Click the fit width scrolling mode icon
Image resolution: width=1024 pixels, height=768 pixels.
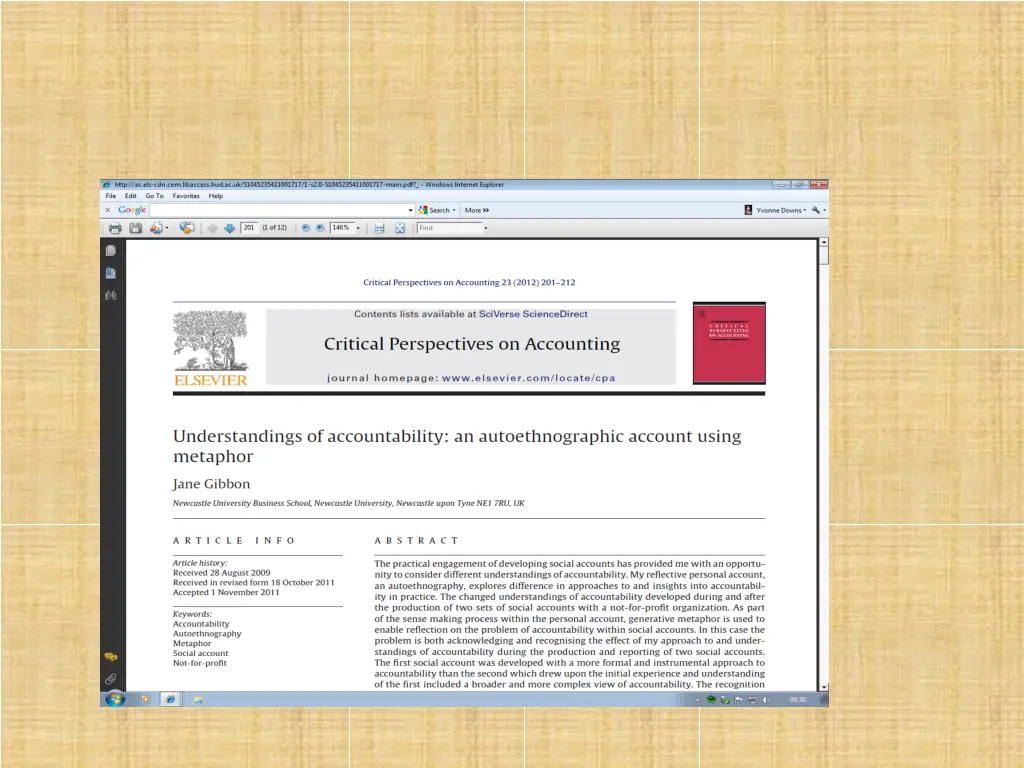pos(379,228)
